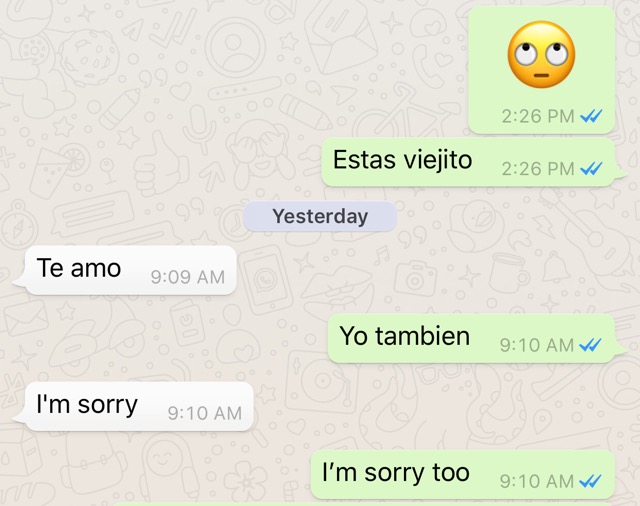Select the Yo tambien message bubble
This screenshot has width=640, height=506.
(x=476, y=338)
